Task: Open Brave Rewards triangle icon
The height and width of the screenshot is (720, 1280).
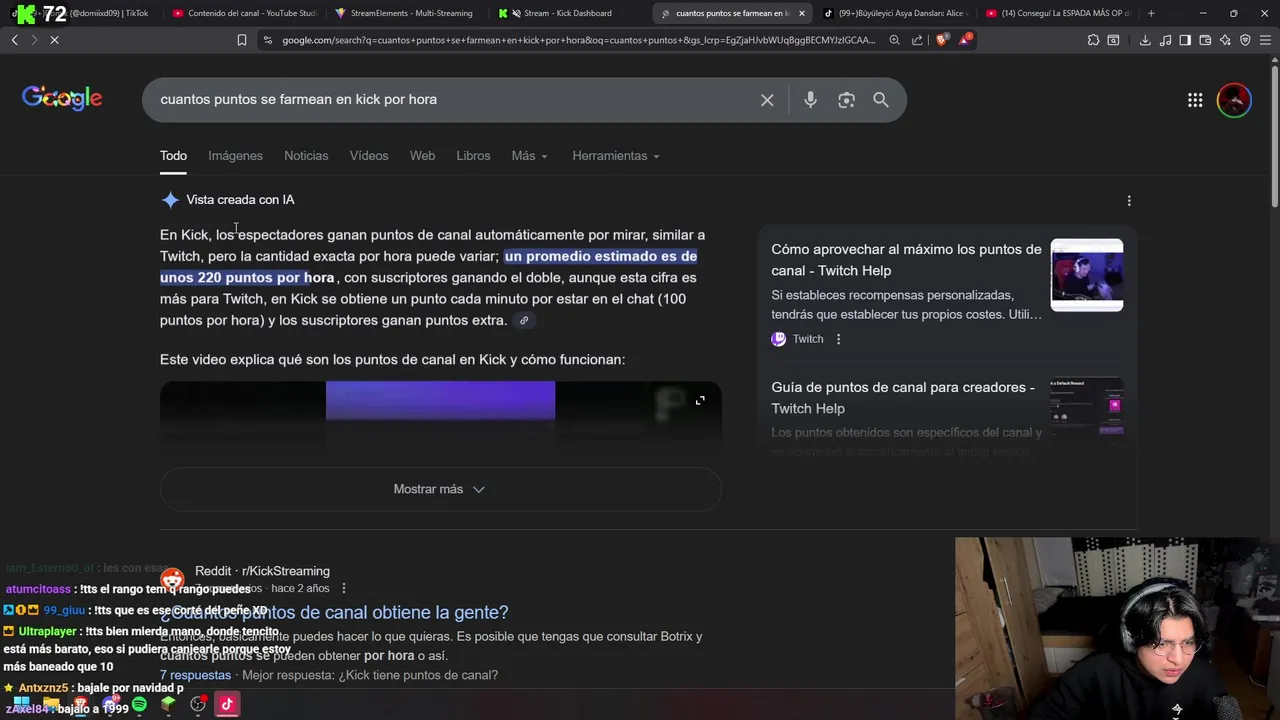Action: point(965,40)
